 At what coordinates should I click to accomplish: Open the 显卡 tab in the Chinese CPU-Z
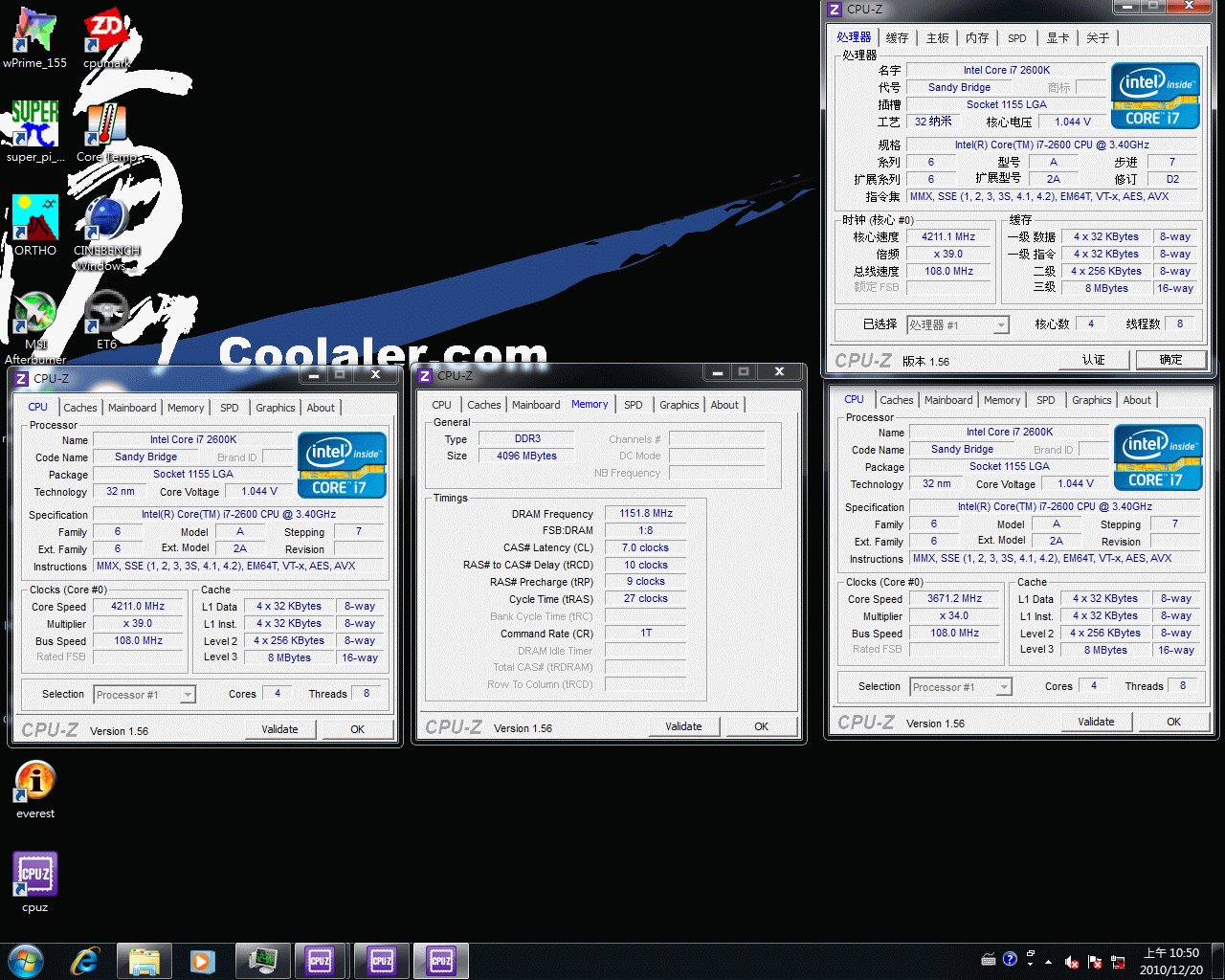(x=1058, y=38)
